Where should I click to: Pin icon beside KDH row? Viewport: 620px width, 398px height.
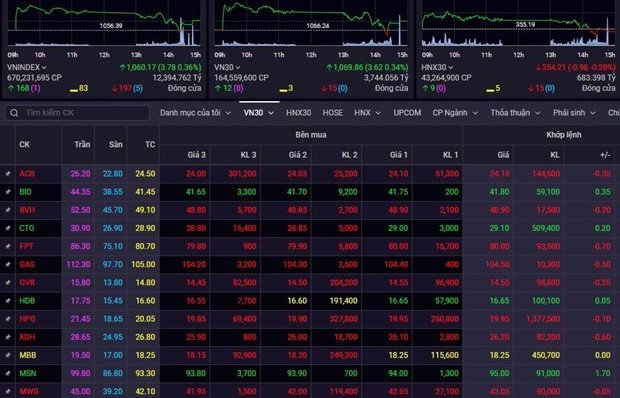click(8, 337)
